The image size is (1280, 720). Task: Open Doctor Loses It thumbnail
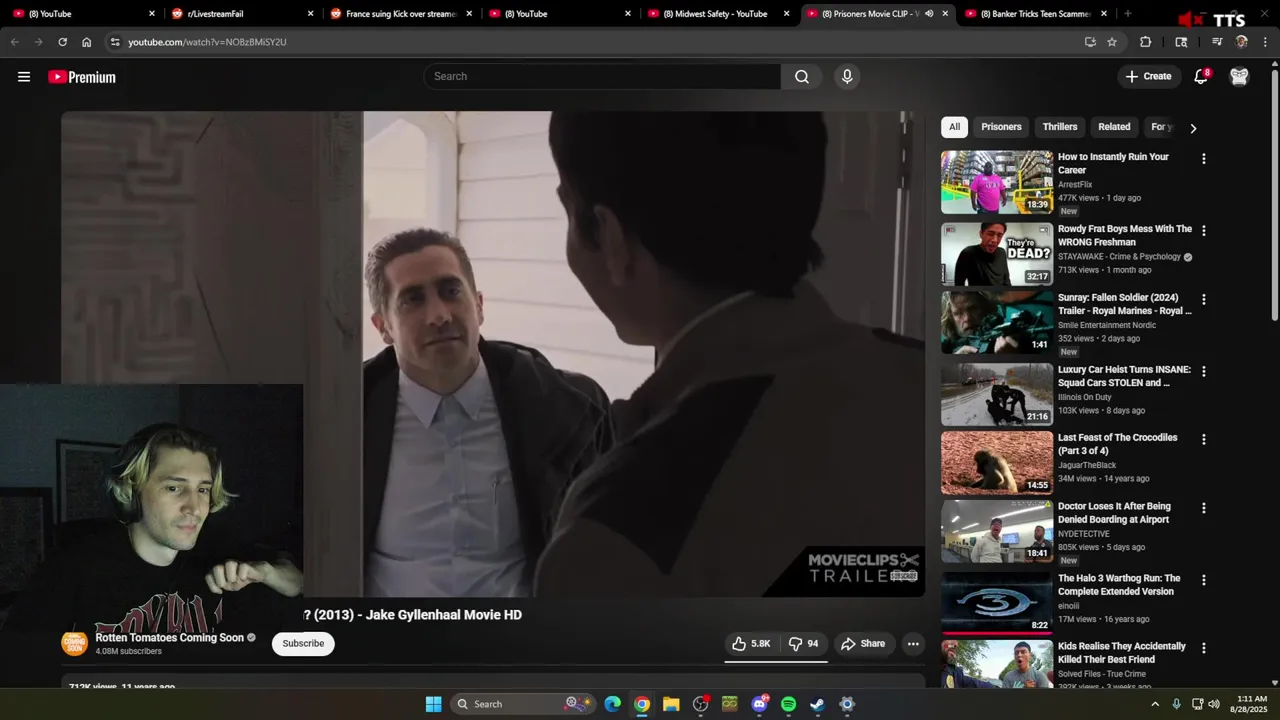pos(997,531)
